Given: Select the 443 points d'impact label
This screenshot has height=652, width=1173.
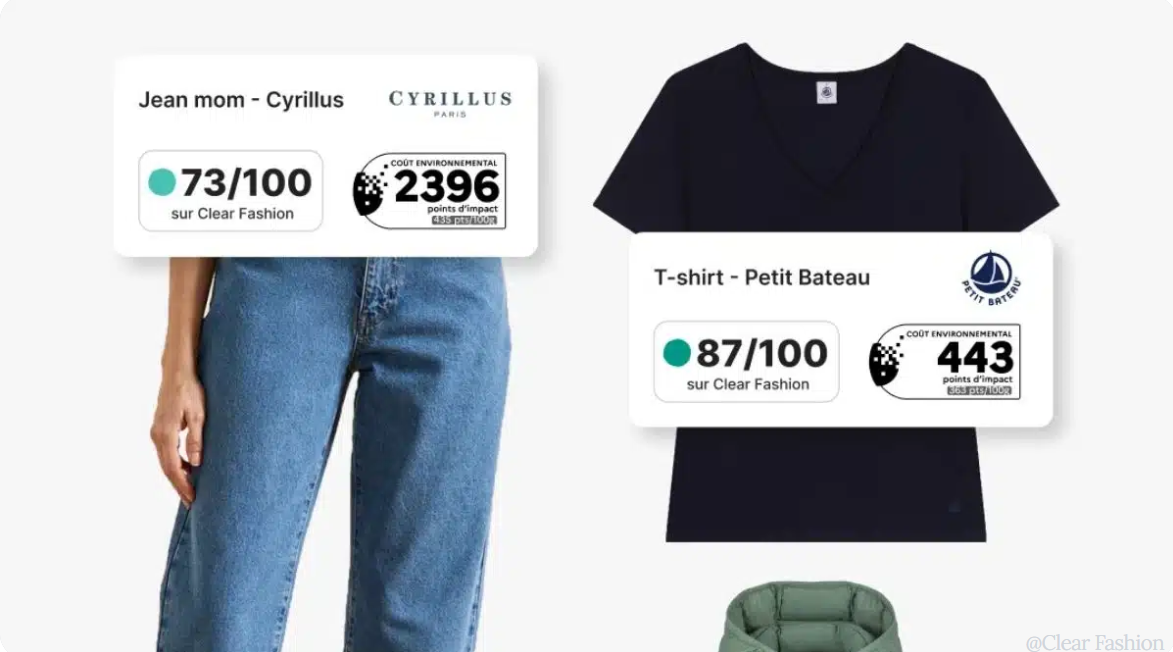Looking at the screenshot, I should click(x=945, y=361).
